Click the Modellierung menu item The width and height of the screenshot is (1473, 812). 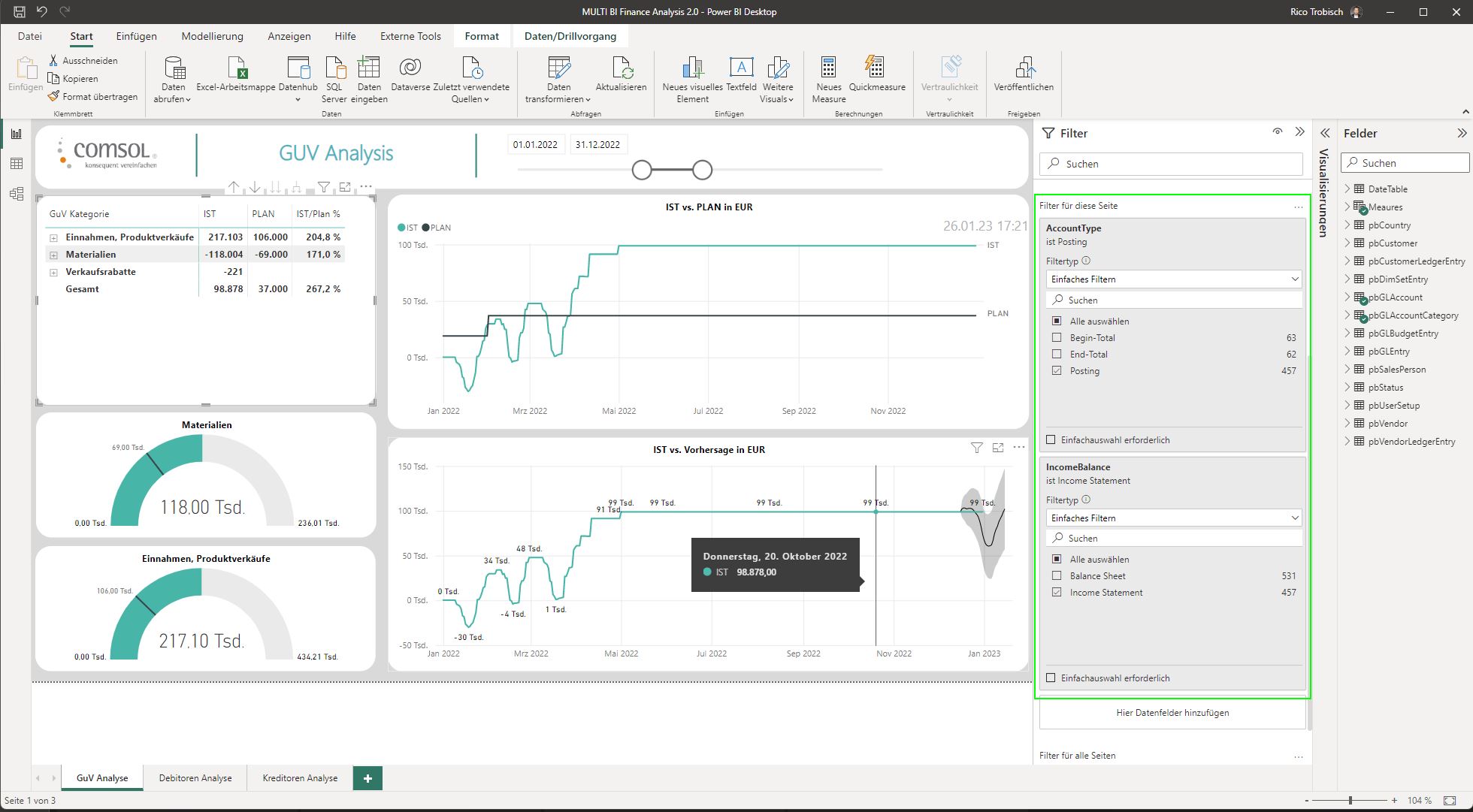pos(210,35)
